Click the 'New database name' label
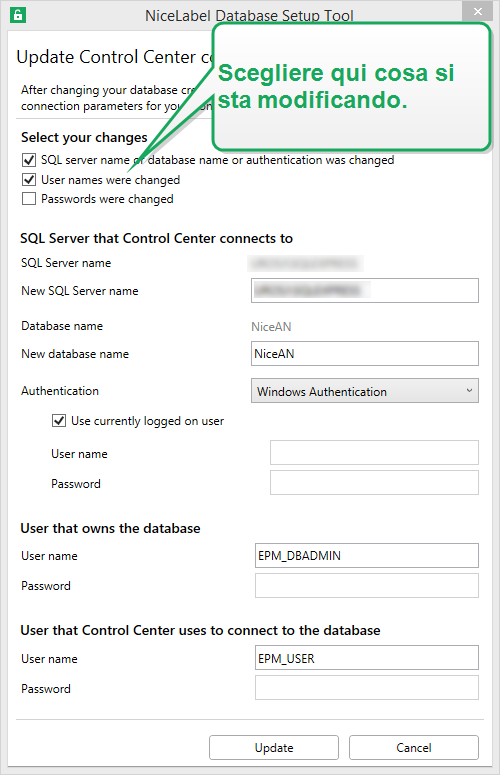The width and height of the screenshot is (500, 775). tap(75, 354)
